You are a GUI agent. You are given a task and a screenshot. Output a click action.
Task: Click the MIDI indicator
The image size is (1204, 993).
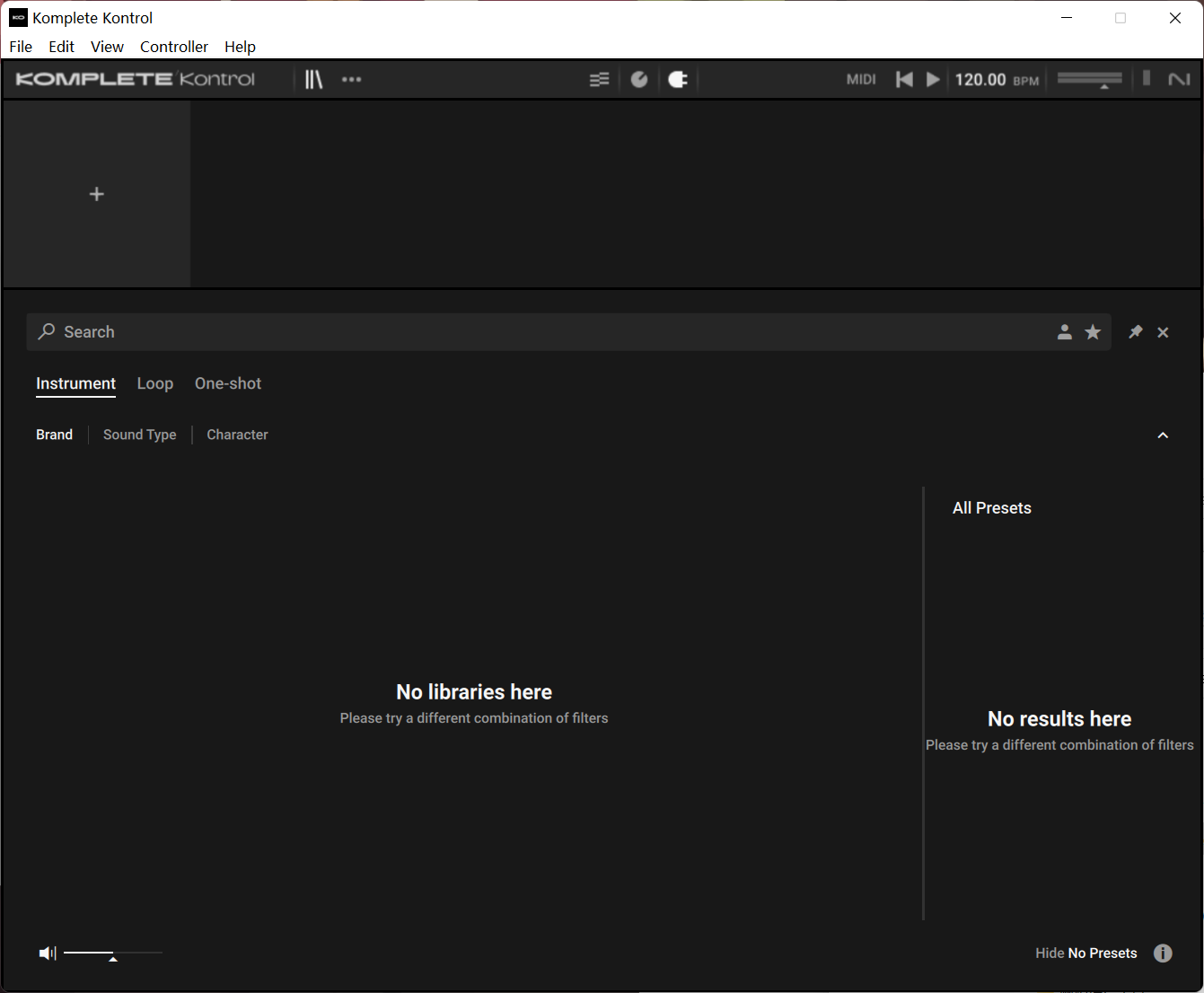(x=861, y=80)
